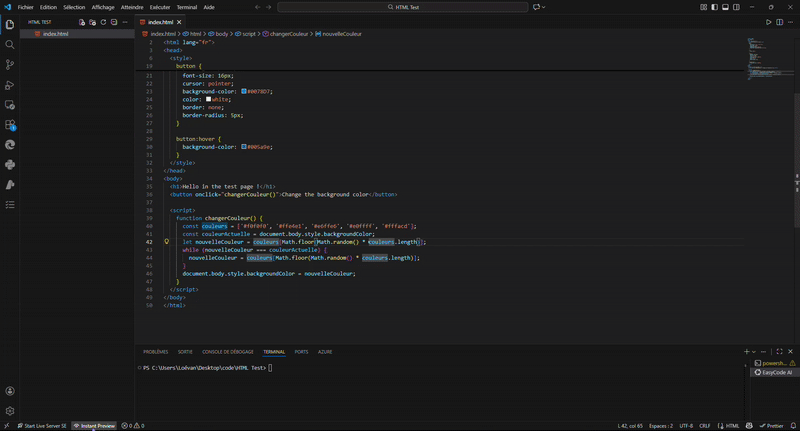800x431 pixels.
Task: Change the CRLF end of line sequence
Action: tap(705, 426)
